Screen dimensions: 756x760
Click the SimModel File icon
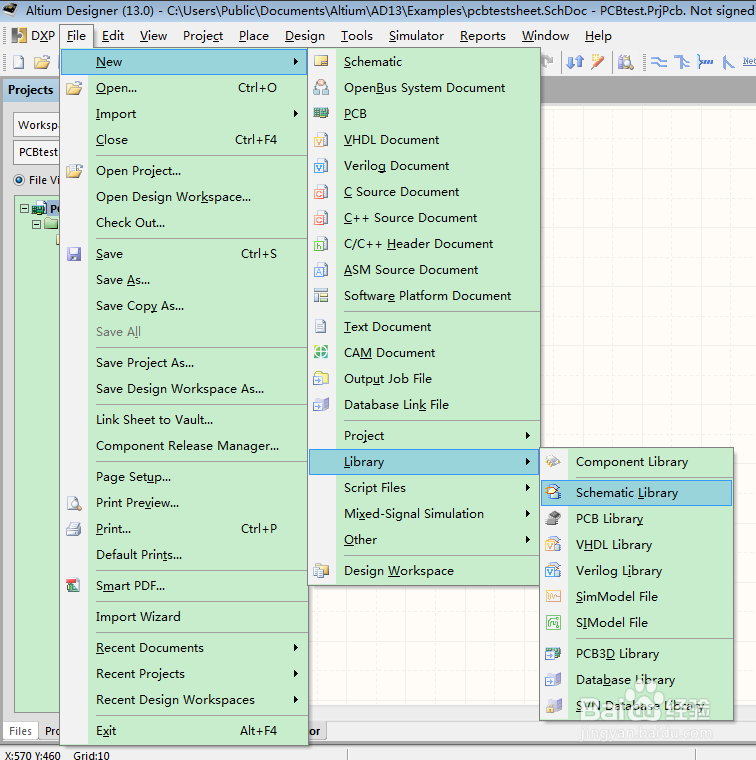[553, 596]
